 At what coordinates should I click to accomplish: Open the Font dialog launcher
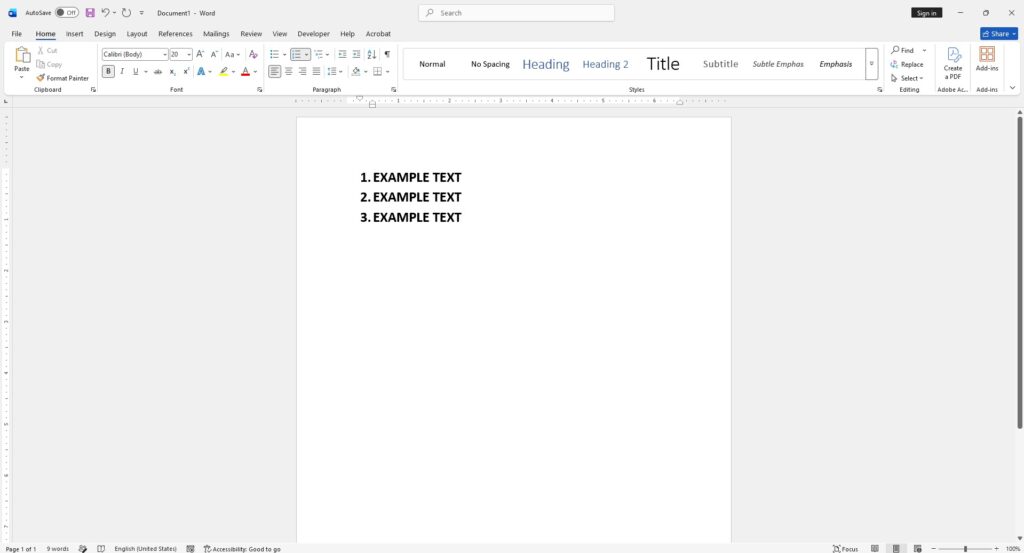pyautogui.click(x=260, y=89)
